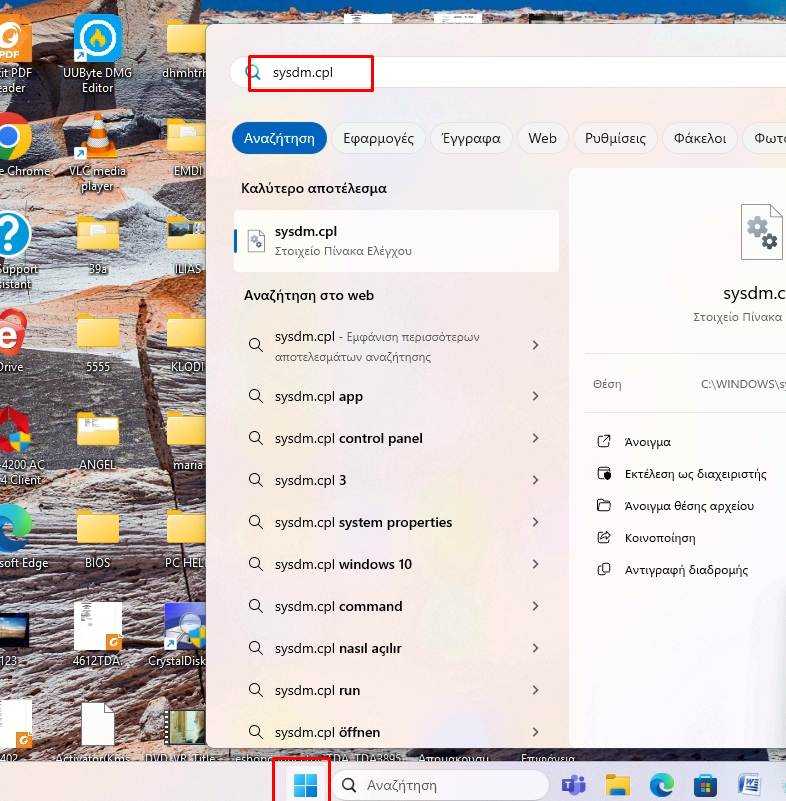Switch to the 'Εφαρμογές' filter tab
The width and height of the screenshot is (786, 801).
pos(378,138)
